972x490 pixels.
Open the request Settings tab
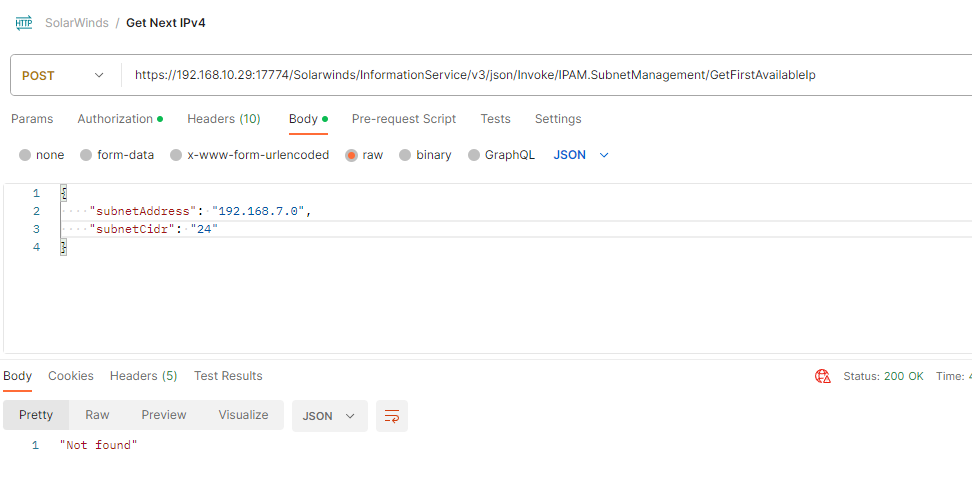558,119
